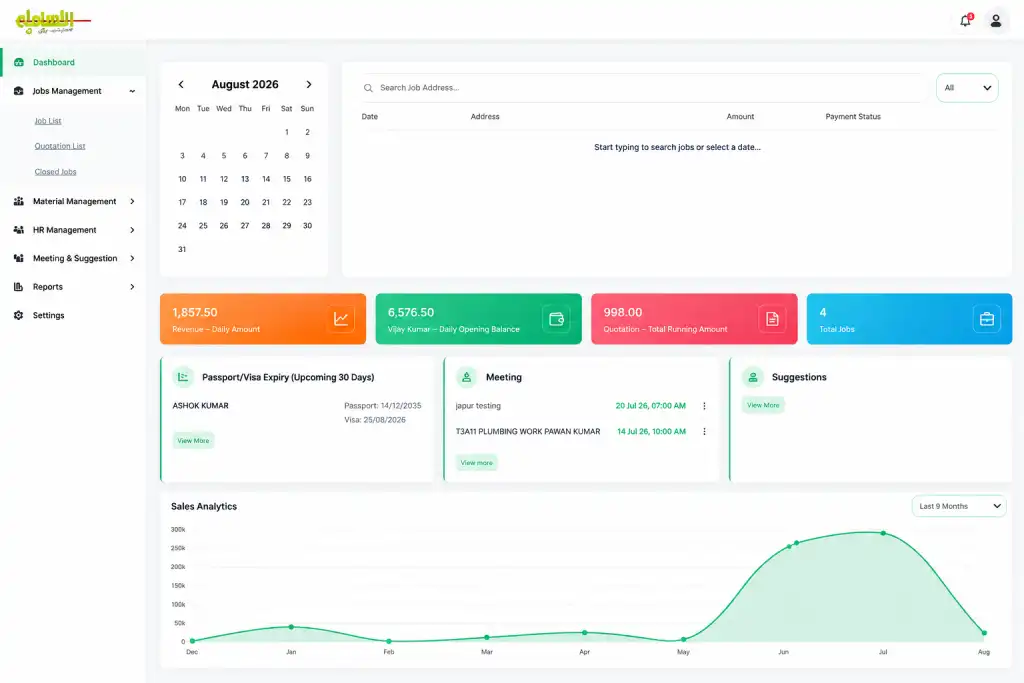Open the All status filter dropdown
This screenshot has width=1024, height=683.
(x=967, y=87)
